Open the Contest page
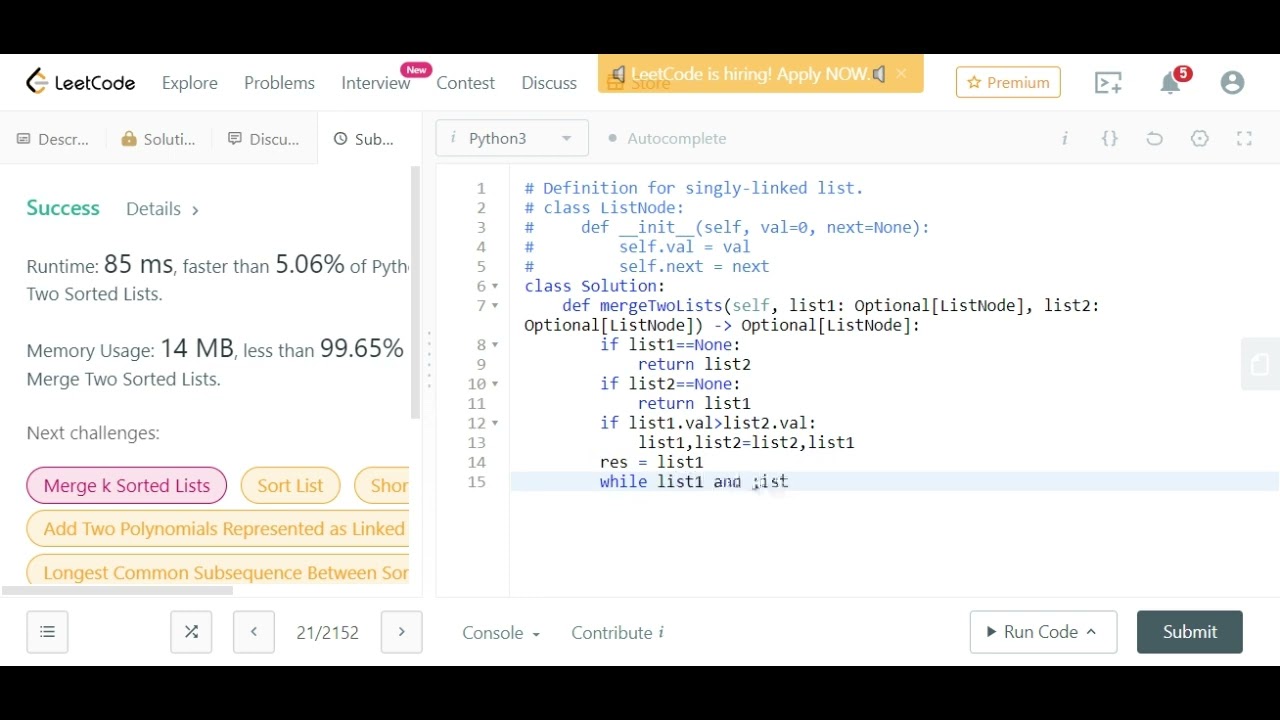 [x=465, y=83]
